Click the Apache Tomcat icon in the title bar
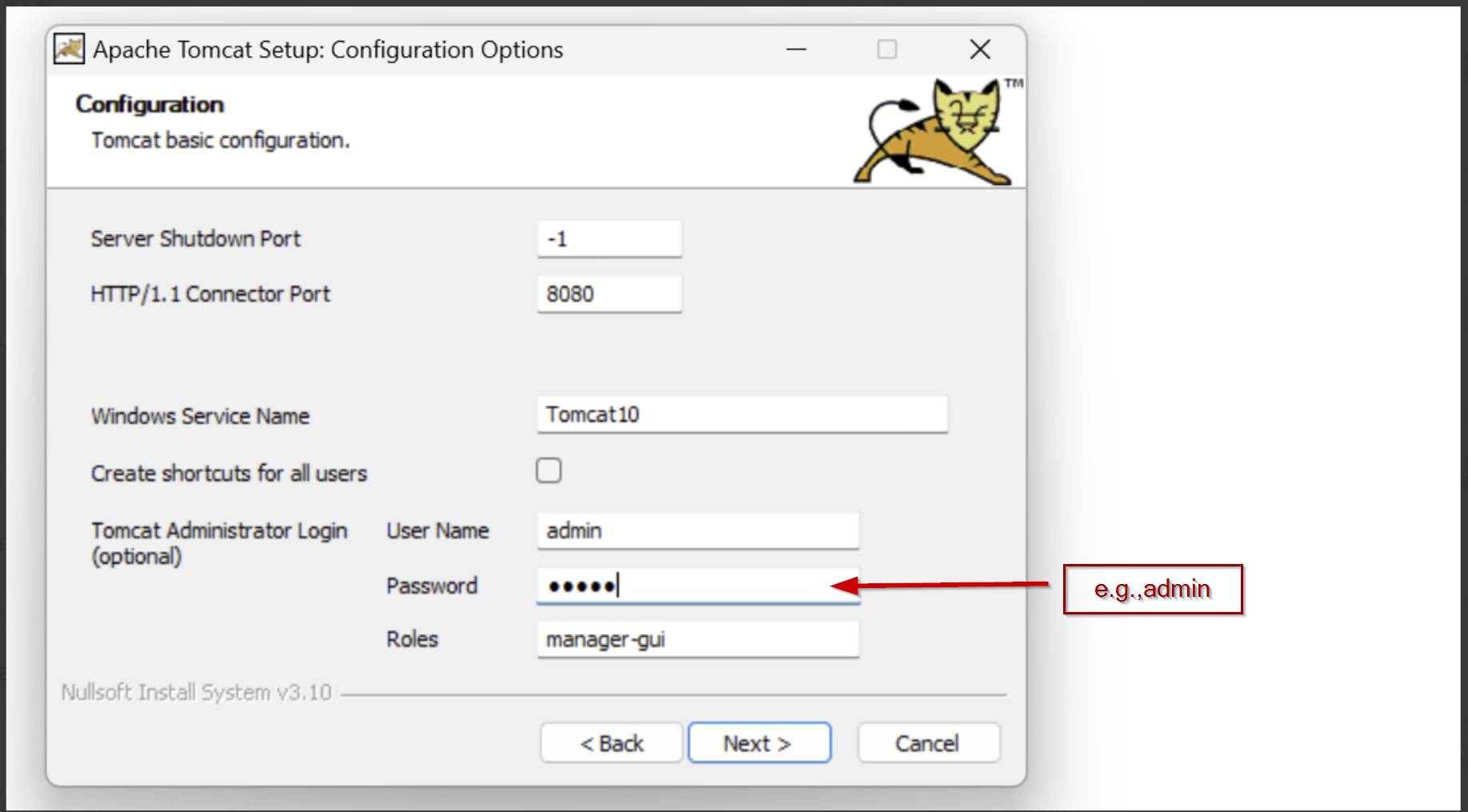 coord(67,49)
